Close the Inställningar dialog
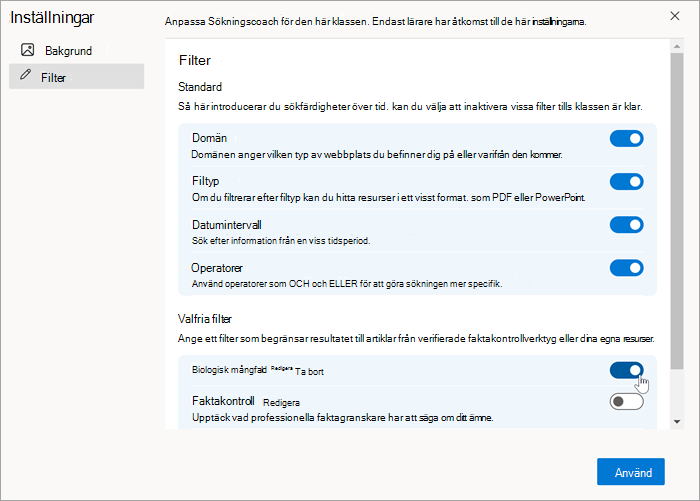 (x=675, y=16)
